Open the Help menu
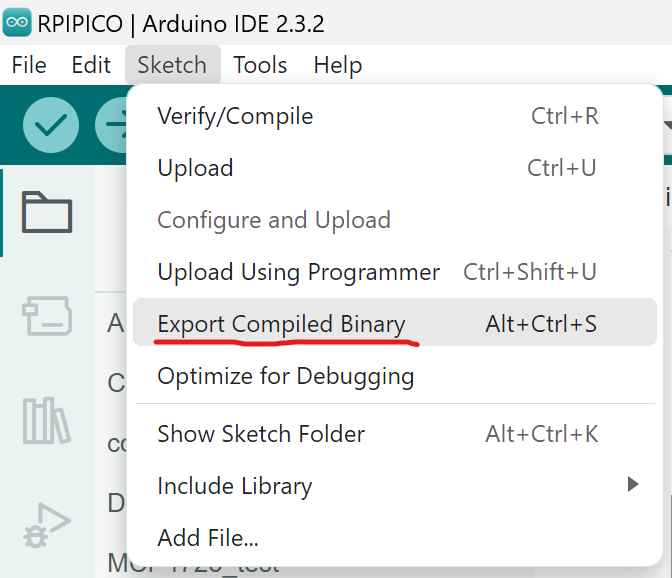The width and height of the screenshot is (672, 578). click(x=338, y=65)
